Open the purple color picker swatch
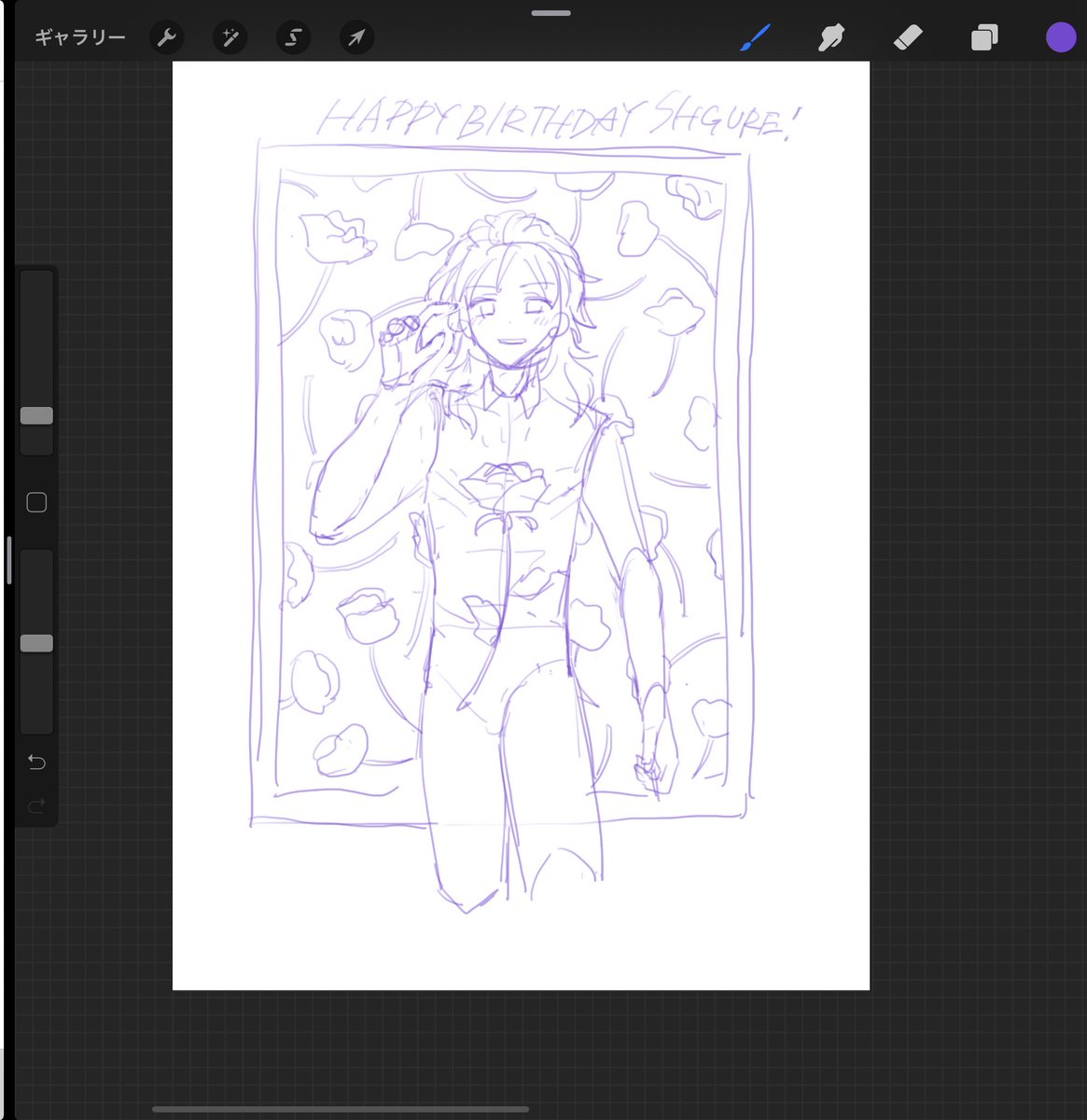Screen dimensions: 1087x1120 [1061, 37]
